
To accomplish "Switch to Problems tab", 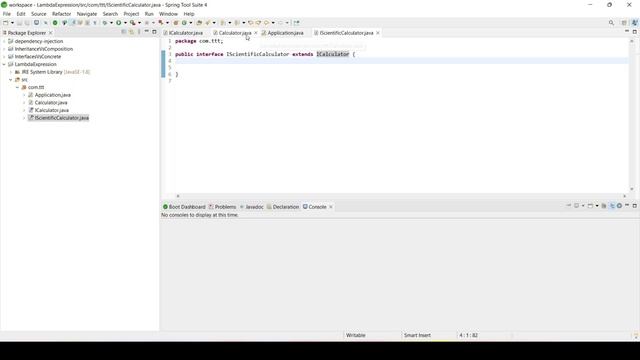I will point(222,207).
